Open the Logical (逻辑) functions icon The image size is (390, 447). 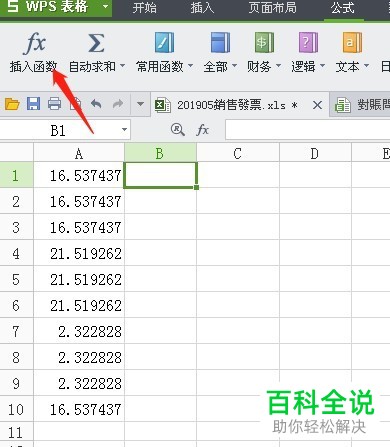coord(308,42)
